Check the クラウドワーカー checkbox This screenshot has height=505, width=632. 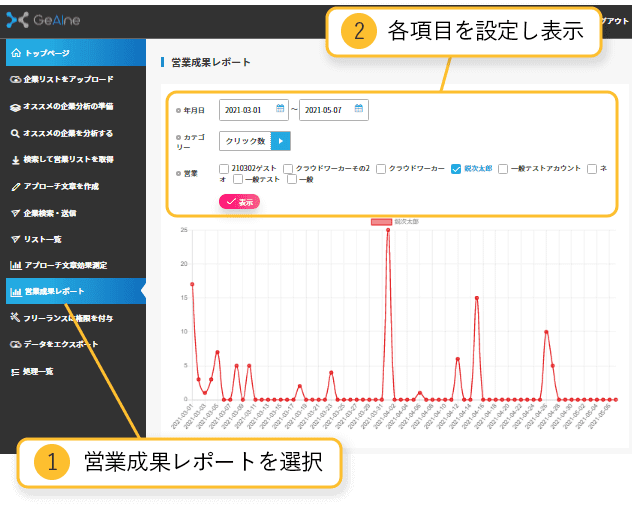[381, 168]
